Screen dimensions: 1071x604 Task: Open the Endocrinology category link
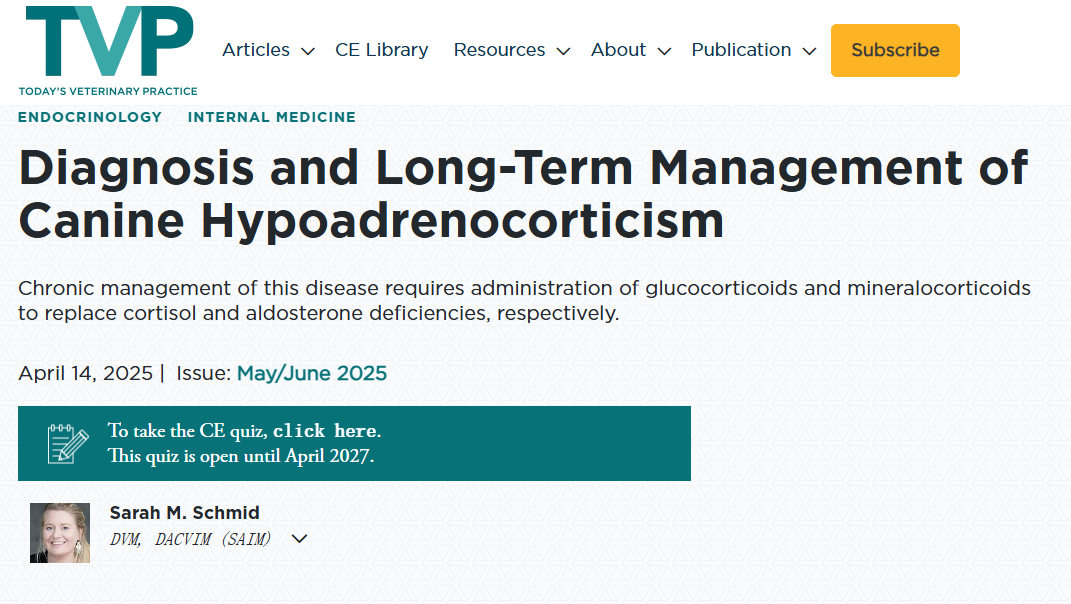[90, 117]
